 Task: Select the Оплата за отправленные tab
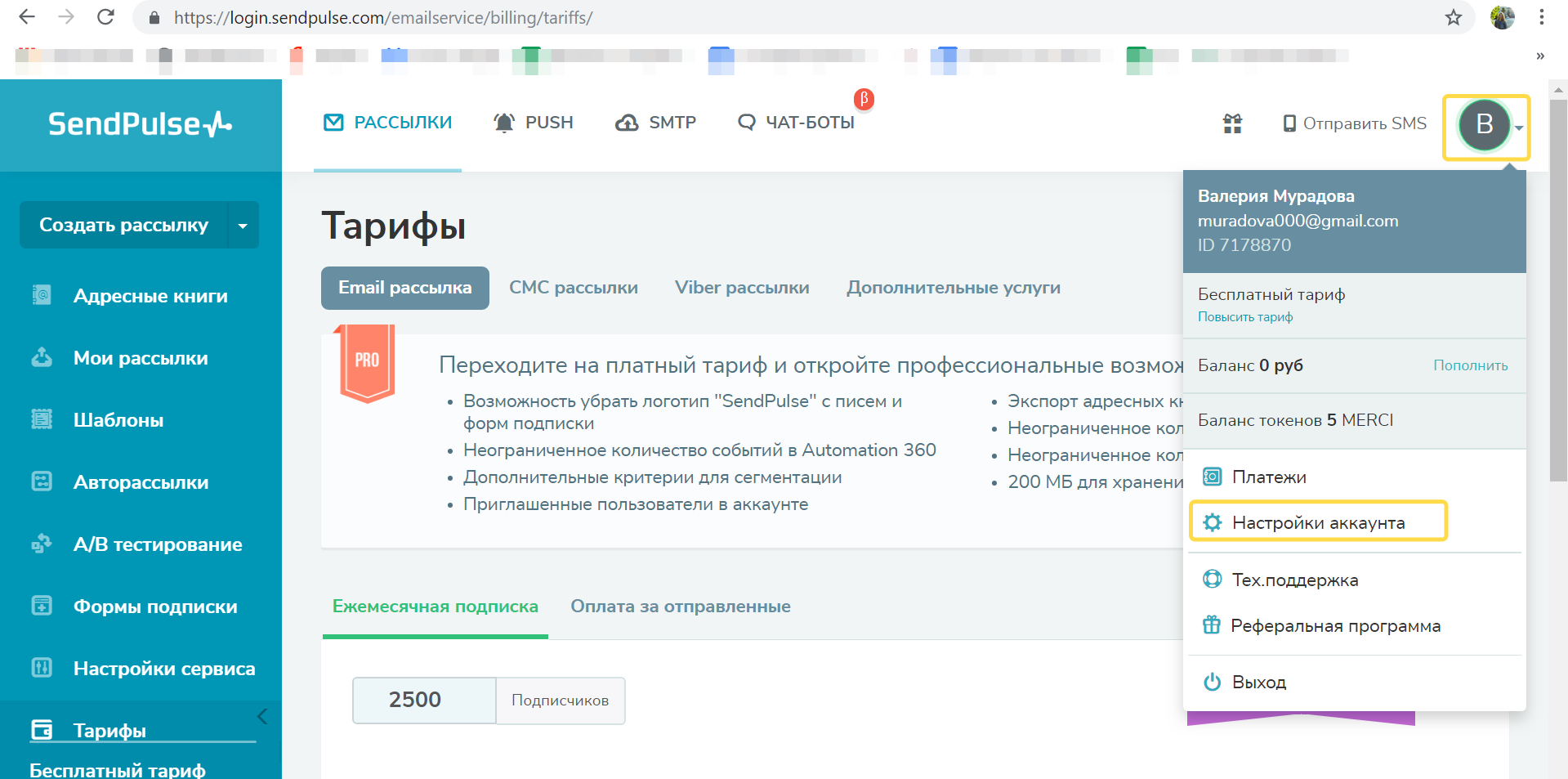point(681,607)
